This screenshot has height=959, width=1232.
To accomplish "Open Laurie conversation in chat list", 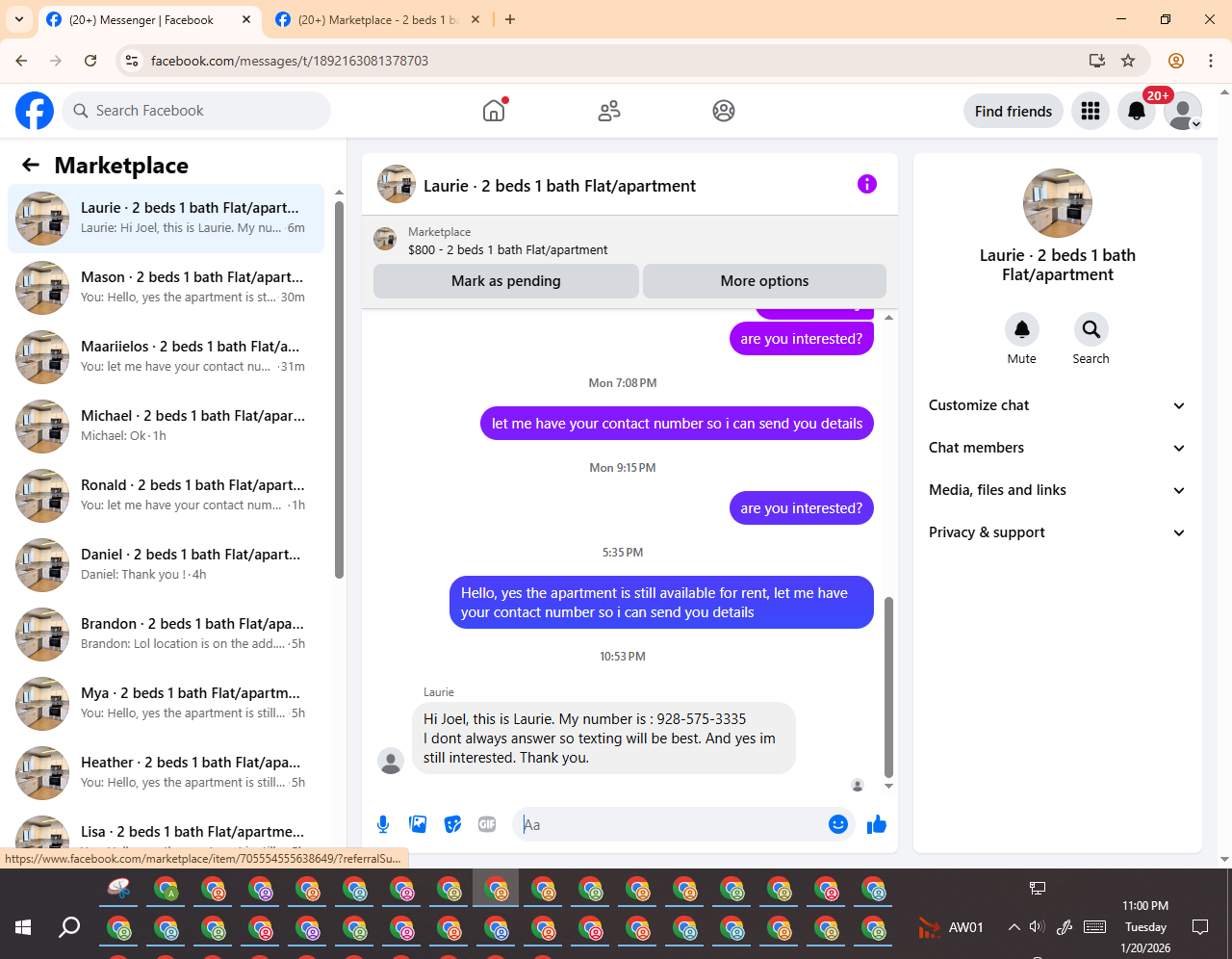I will pos(166,219).
